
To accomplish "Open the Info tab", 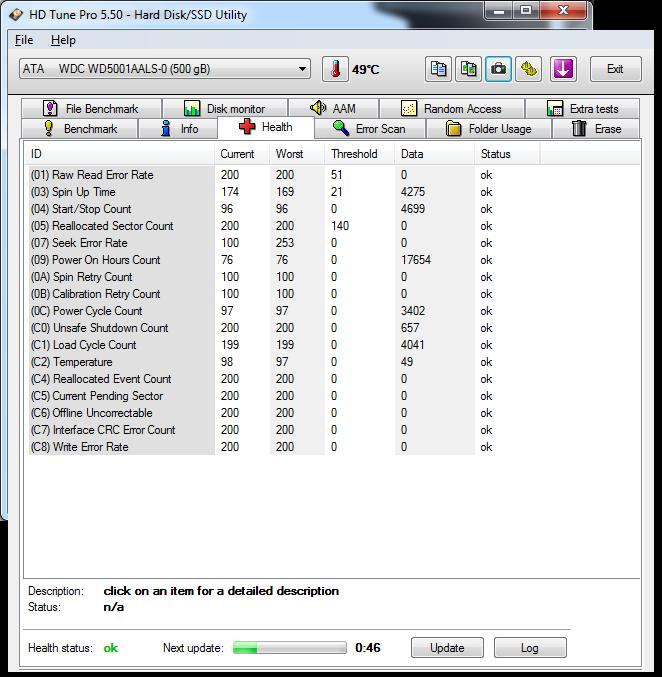I will (178, 129).
